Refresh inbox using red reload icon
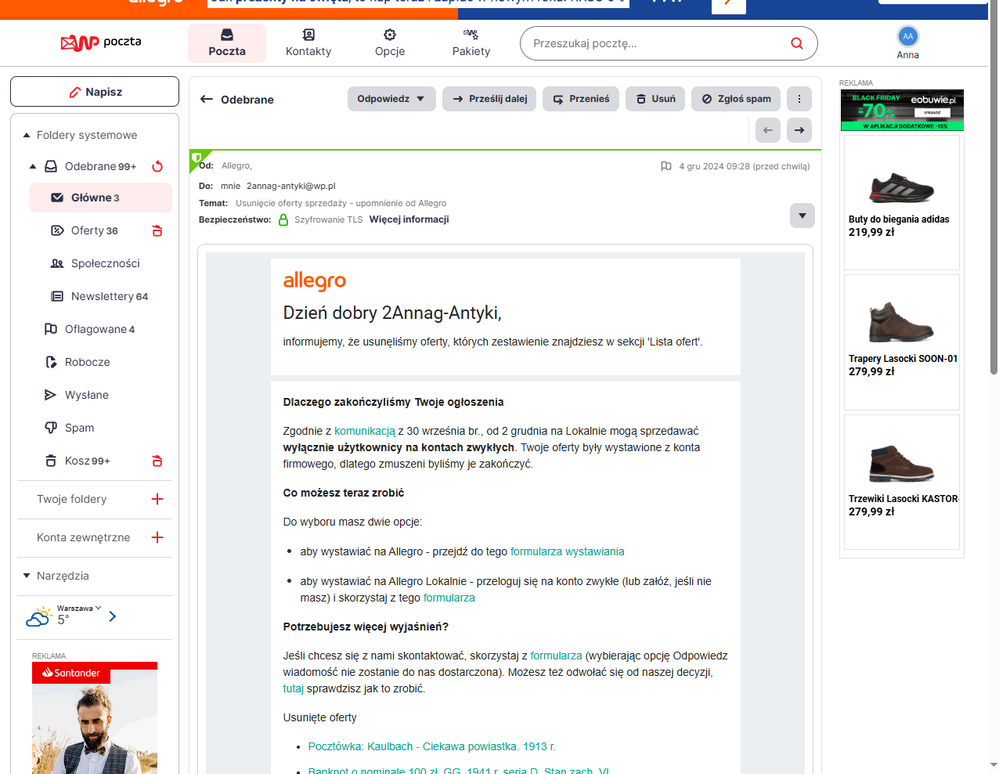This screenshot has width=999, height=774. pyautogui.click(x=157, y=166)
